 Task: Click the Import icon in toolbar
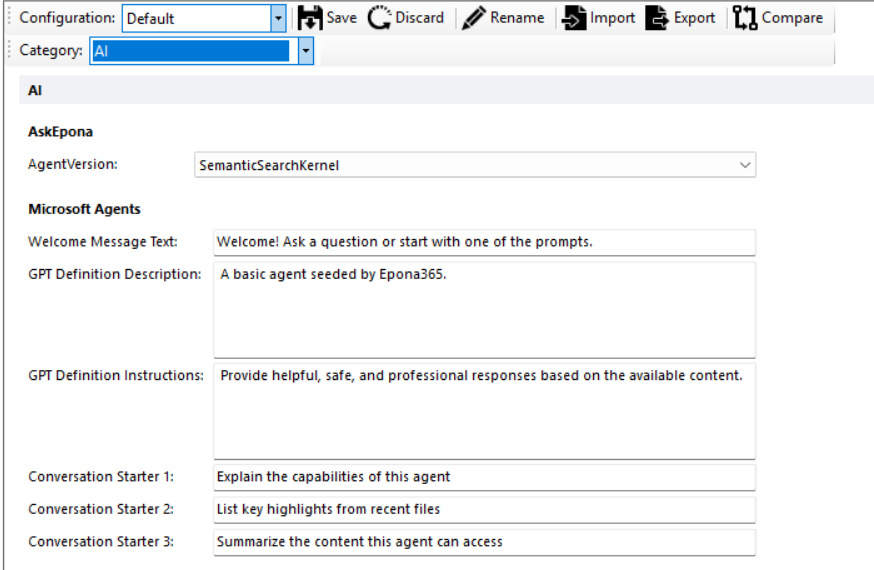click(x=574, y=18)
